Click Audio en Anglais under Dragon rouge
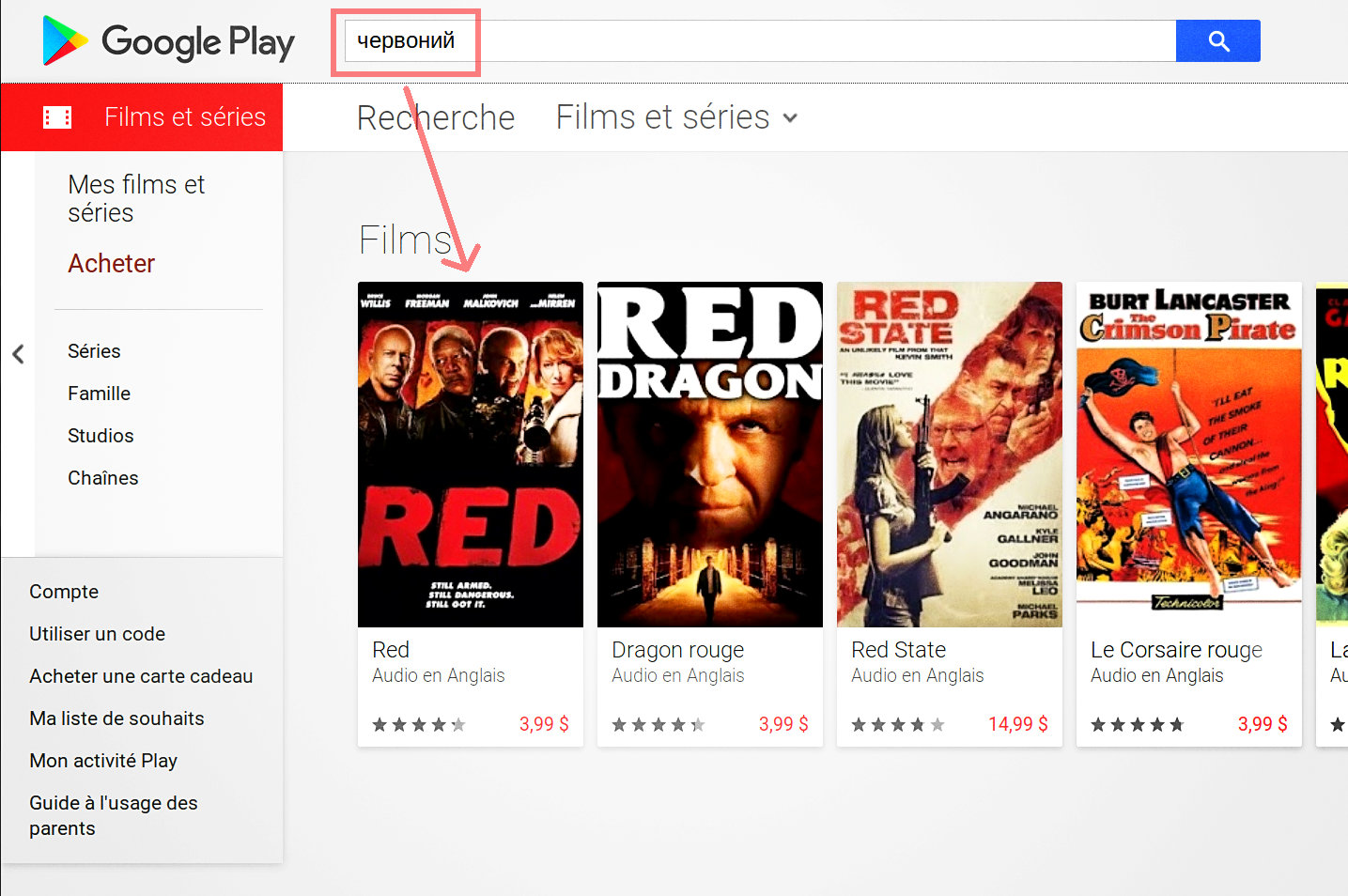 tap(677, 676)
